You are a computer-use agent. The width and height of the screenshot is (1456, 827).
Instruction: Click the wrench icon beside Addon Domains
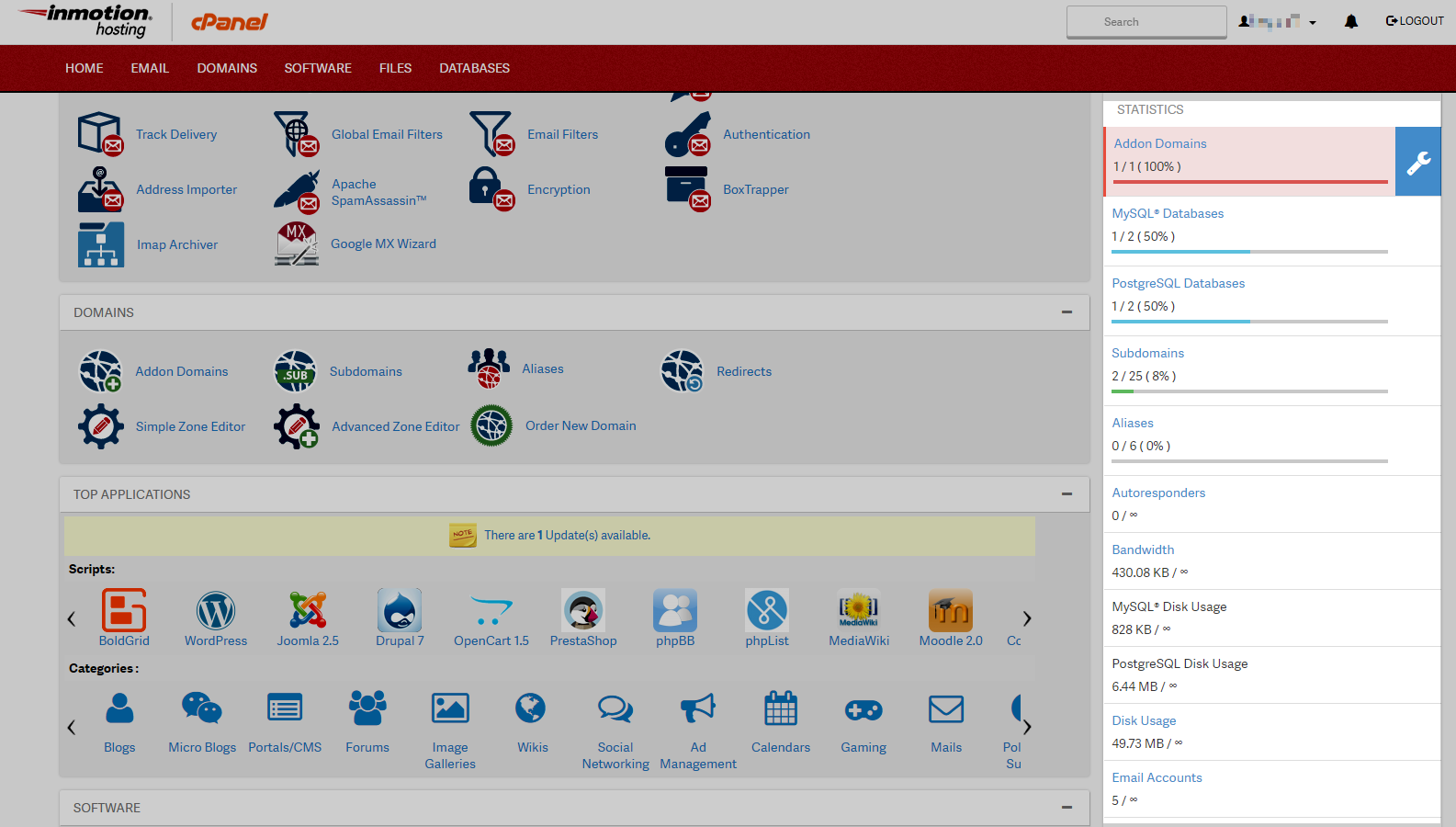click(x=1417, y=162)
